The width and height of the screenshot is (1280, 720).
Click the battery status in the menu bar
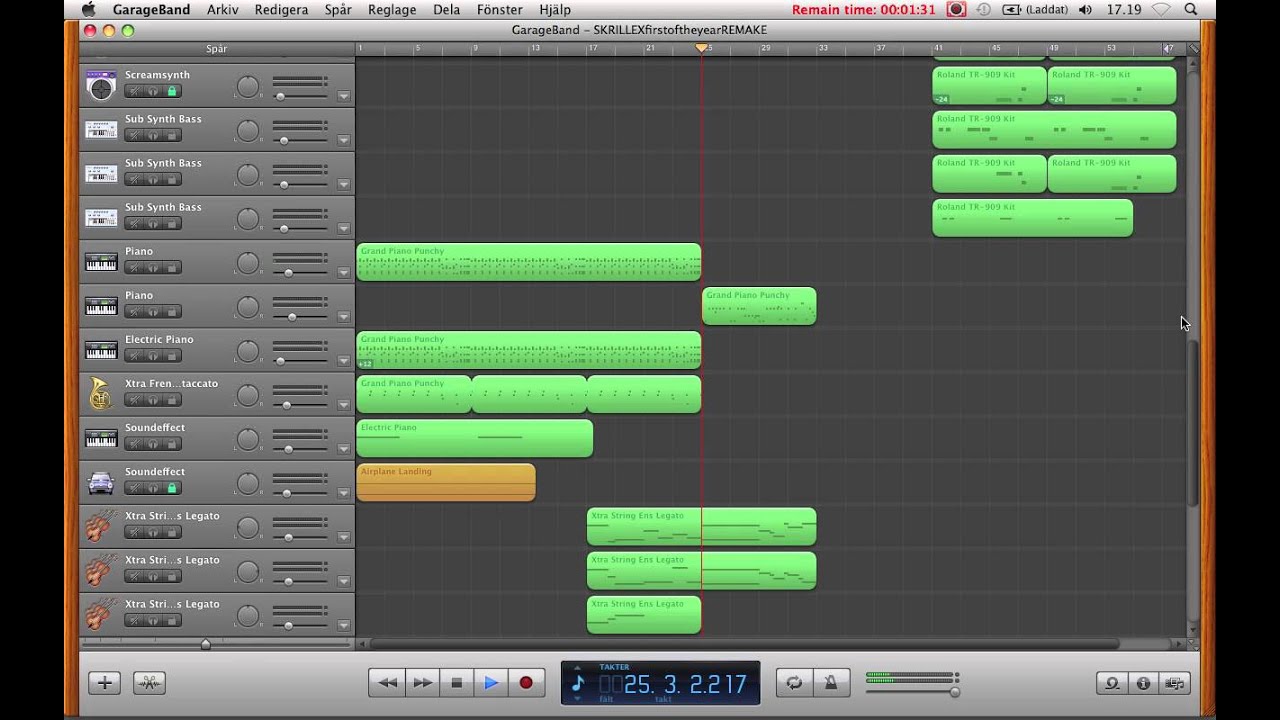pos(1035,9)
